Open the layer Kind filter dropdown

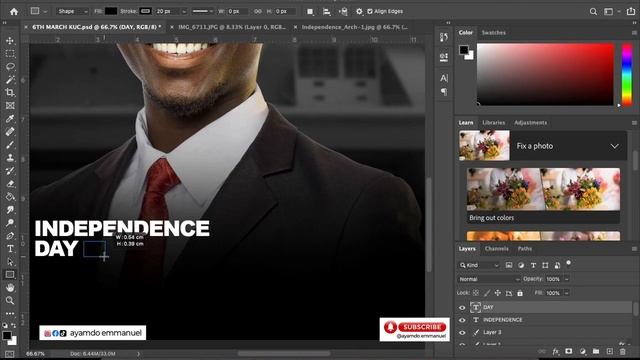pyautogui.click(x=479, y=265)
